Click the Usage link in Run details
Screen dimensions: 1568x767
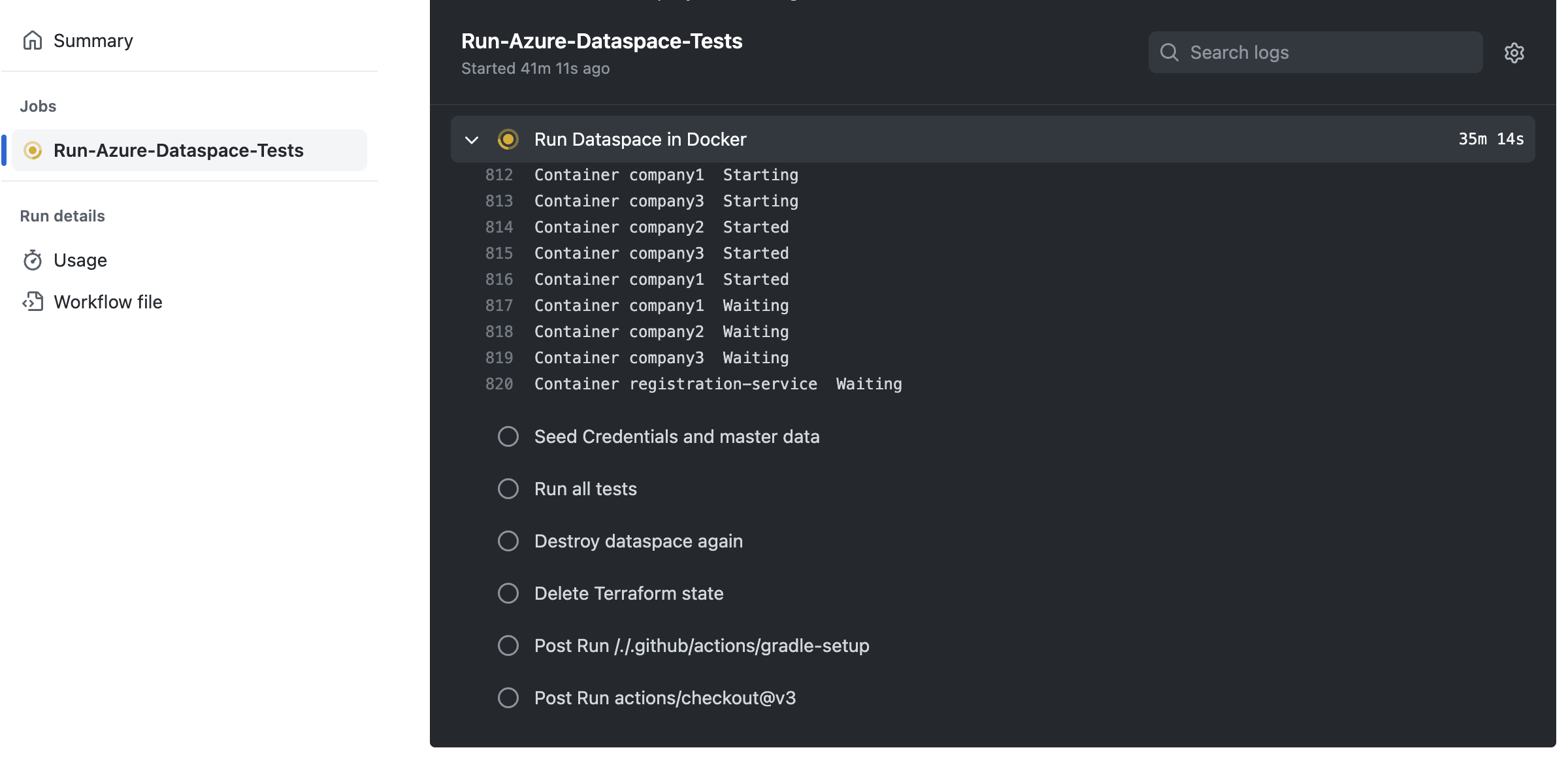[x=80, y=260]
